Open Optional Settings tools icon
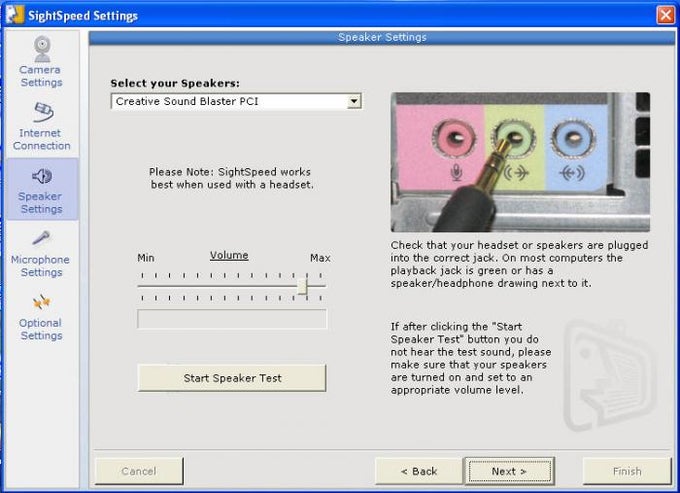The image size is (680, 493). pyautogui.click(x=42, y=302)
